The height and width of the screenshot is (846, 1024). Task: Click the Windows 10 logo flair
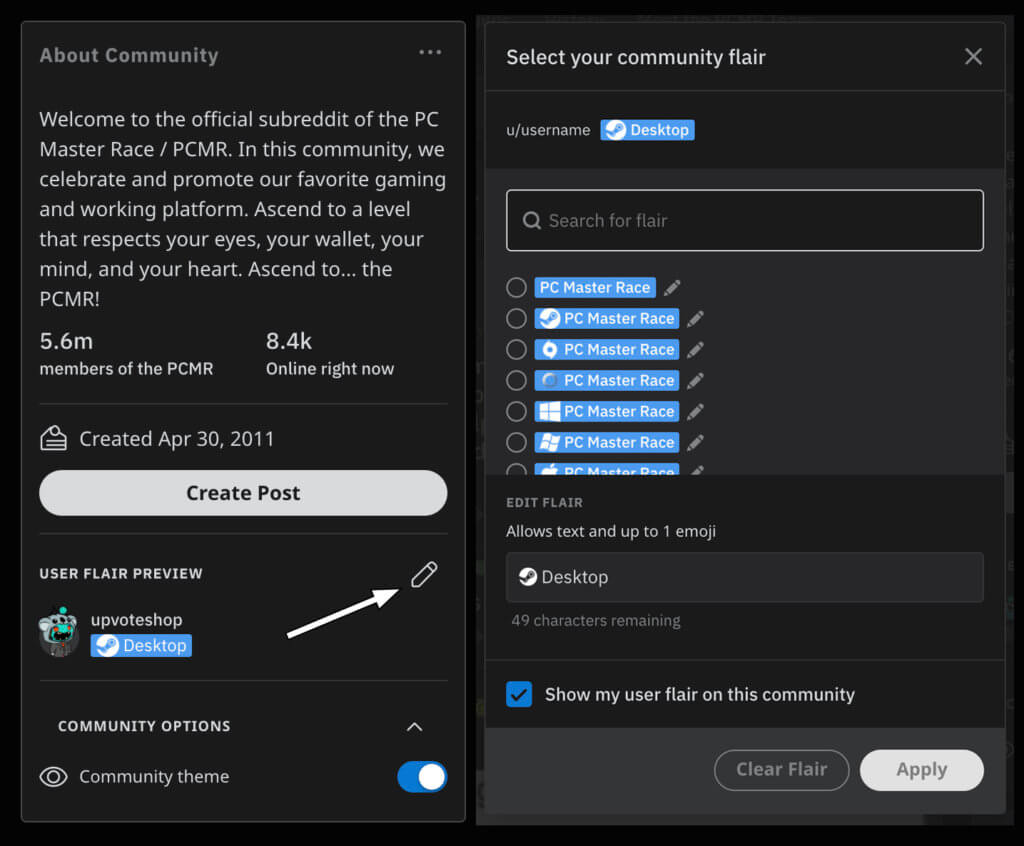click(551, 411)
